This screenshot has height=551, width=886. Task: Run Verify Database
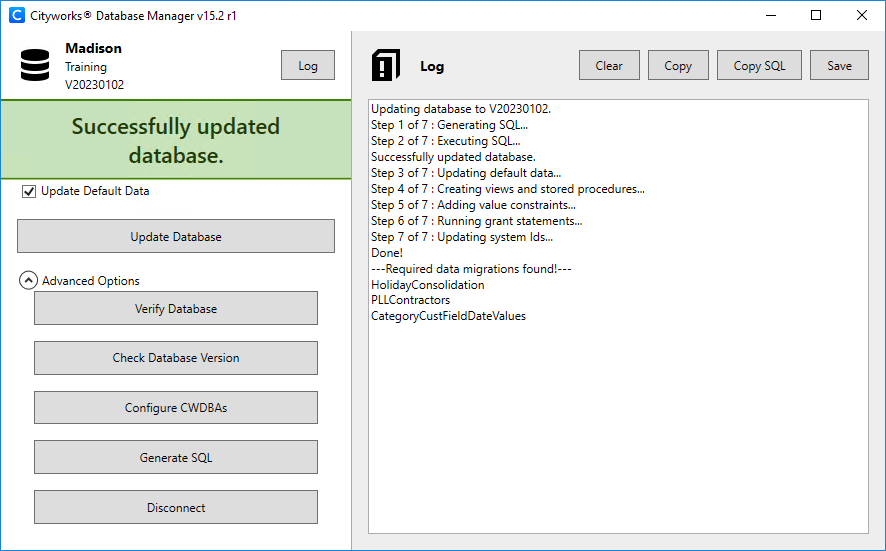(176, 309)
